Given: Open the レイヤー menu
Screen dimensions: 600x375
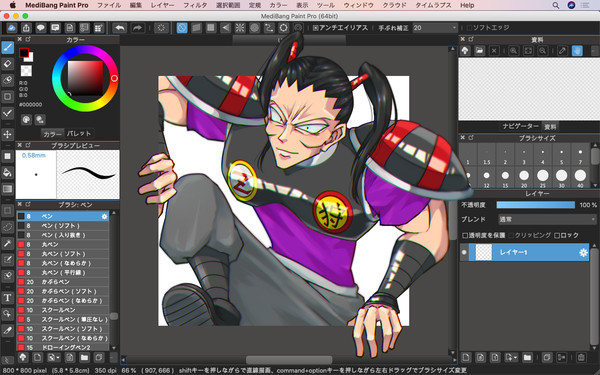Looking at the screenshot, I should 162,5.
